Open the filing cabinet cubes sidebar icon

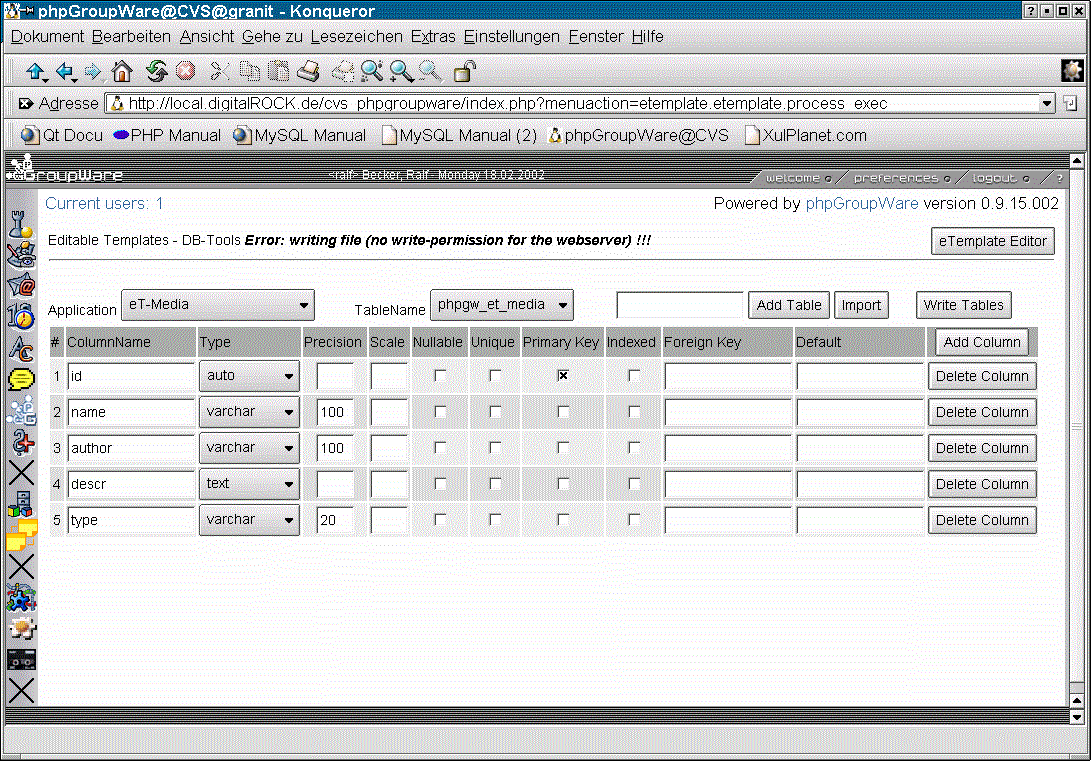tap(21, 504)
